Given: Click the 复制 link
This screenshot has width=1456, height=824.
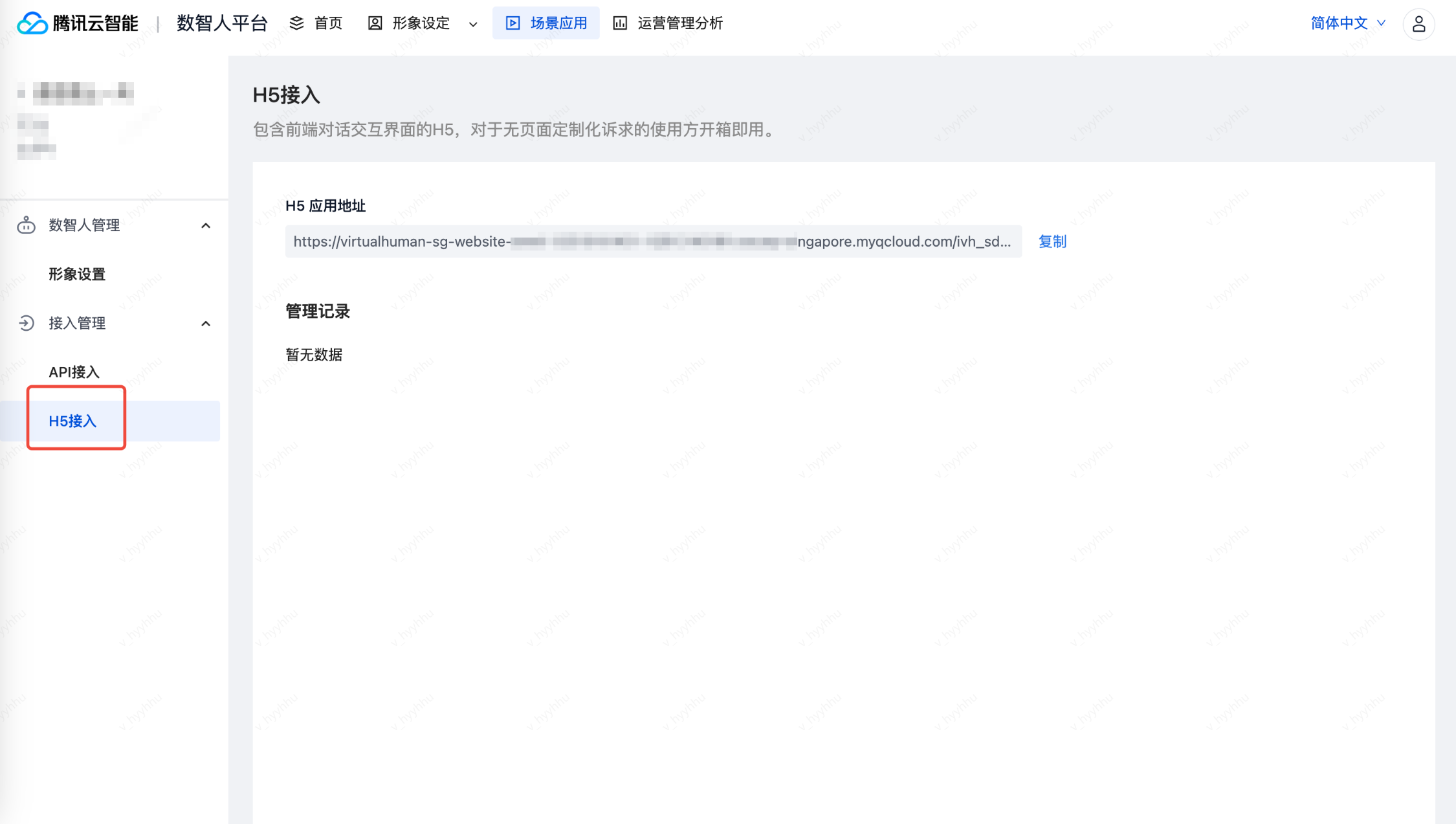Looking at the screenshot, I should (x=1052, y=241).
